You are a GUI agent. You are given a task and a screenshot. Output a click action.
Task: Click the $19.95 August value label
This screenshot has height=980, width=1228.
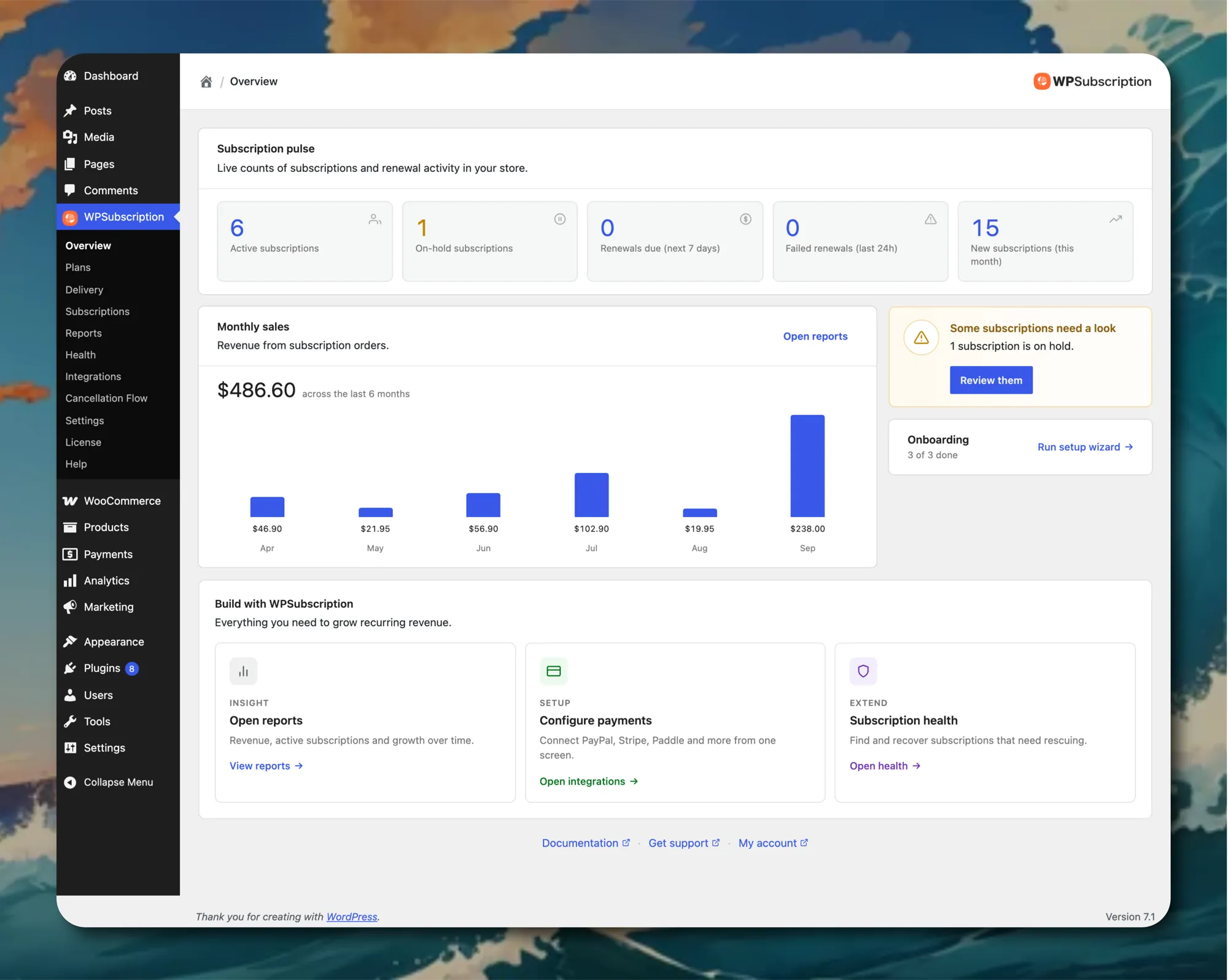click(699, 529)
